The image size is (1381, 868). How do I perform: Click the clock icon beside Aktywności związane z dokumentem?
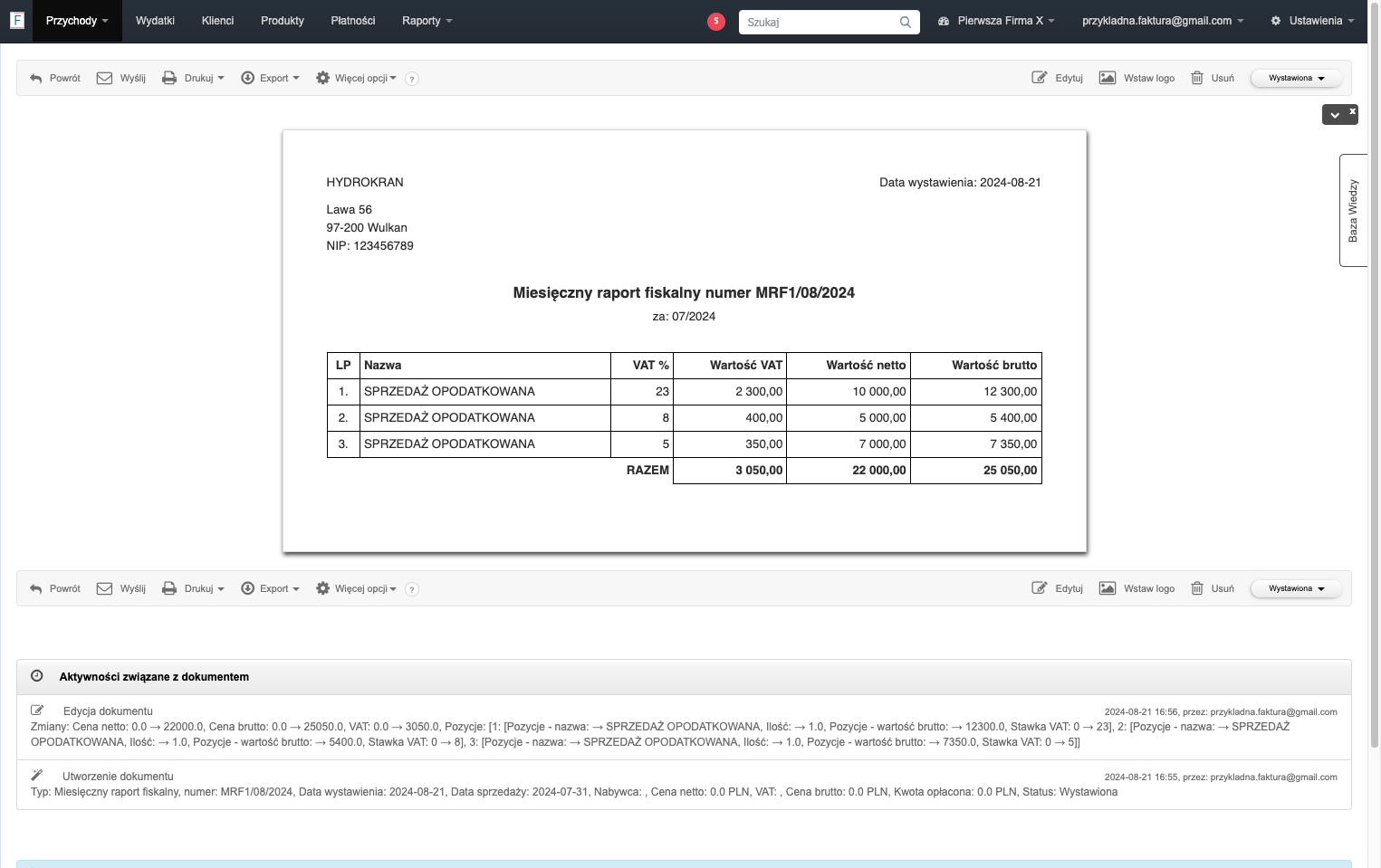pyautogui.click(x=37, y=676)
